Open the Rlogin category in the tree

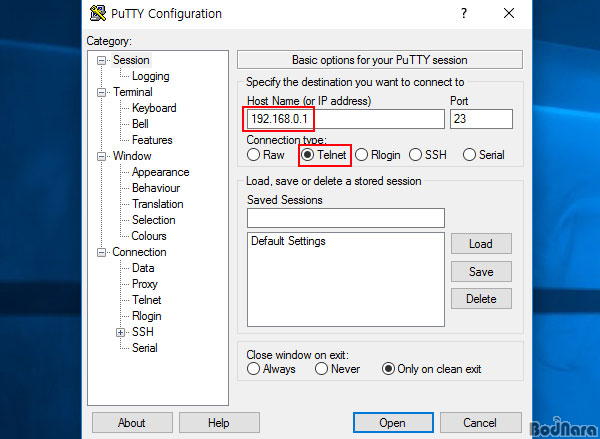click(x=147, y=316)
